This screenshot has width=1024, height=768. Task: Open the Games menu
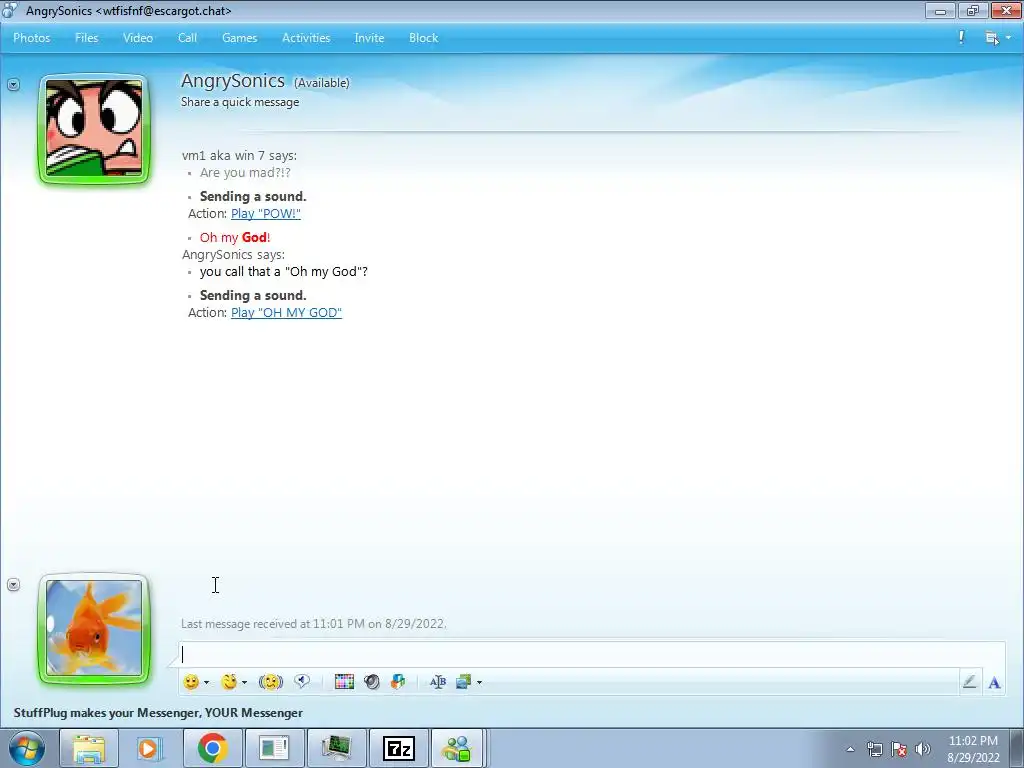coord(240,38)
